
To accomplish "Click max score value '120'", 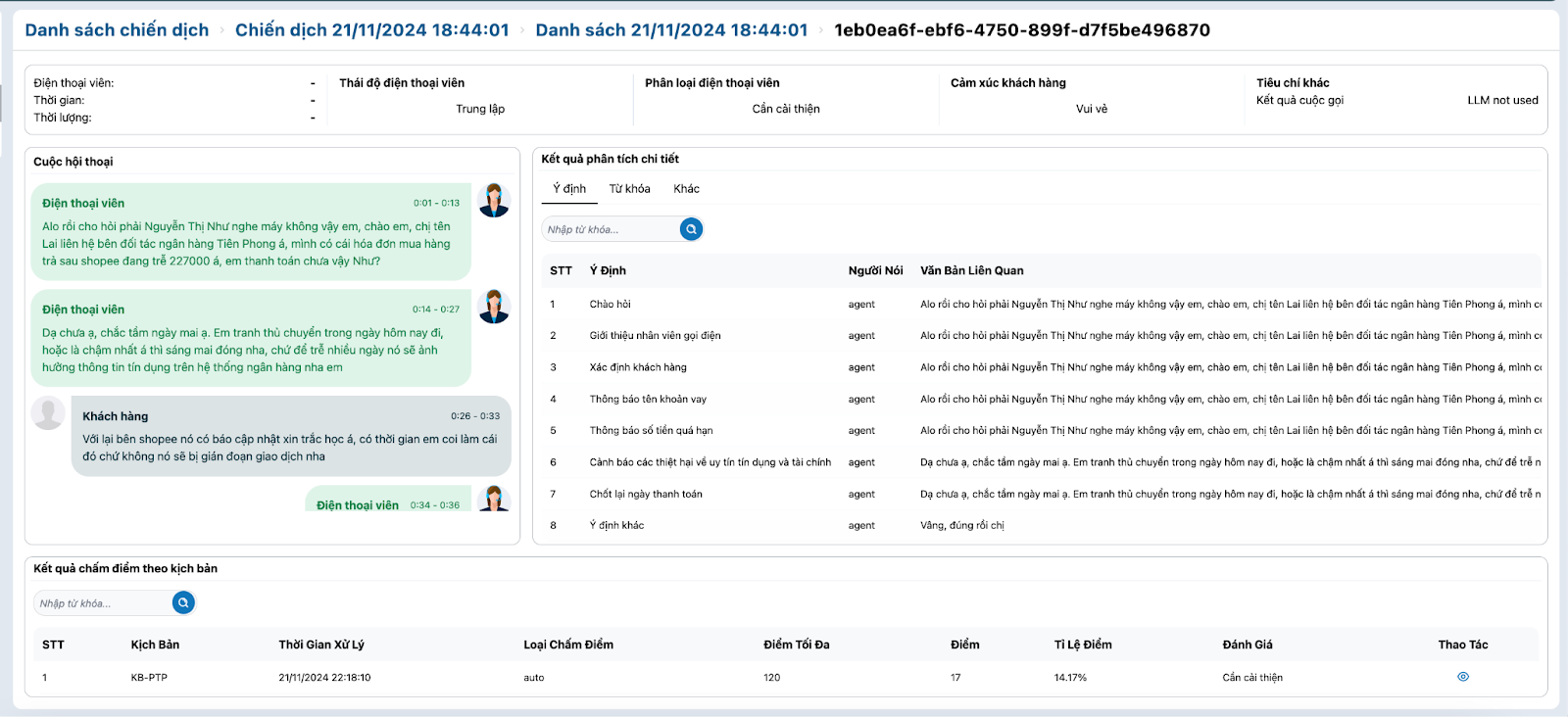I will pos(772,678).
